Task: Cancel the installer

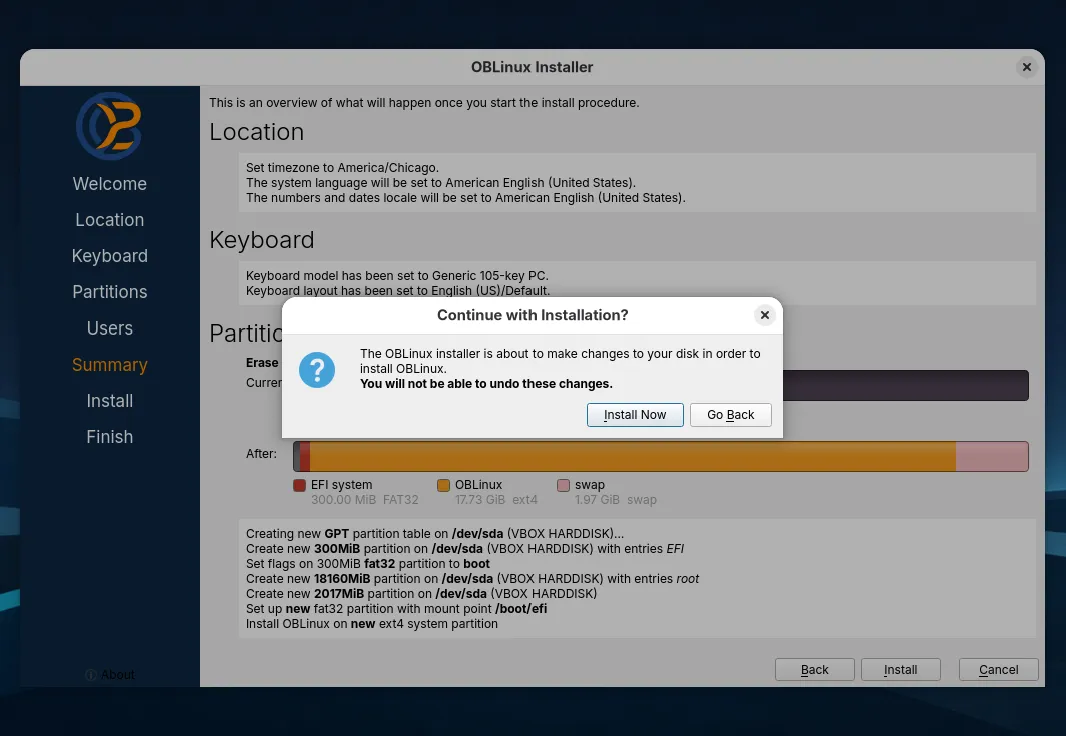Action: [998, 669]
